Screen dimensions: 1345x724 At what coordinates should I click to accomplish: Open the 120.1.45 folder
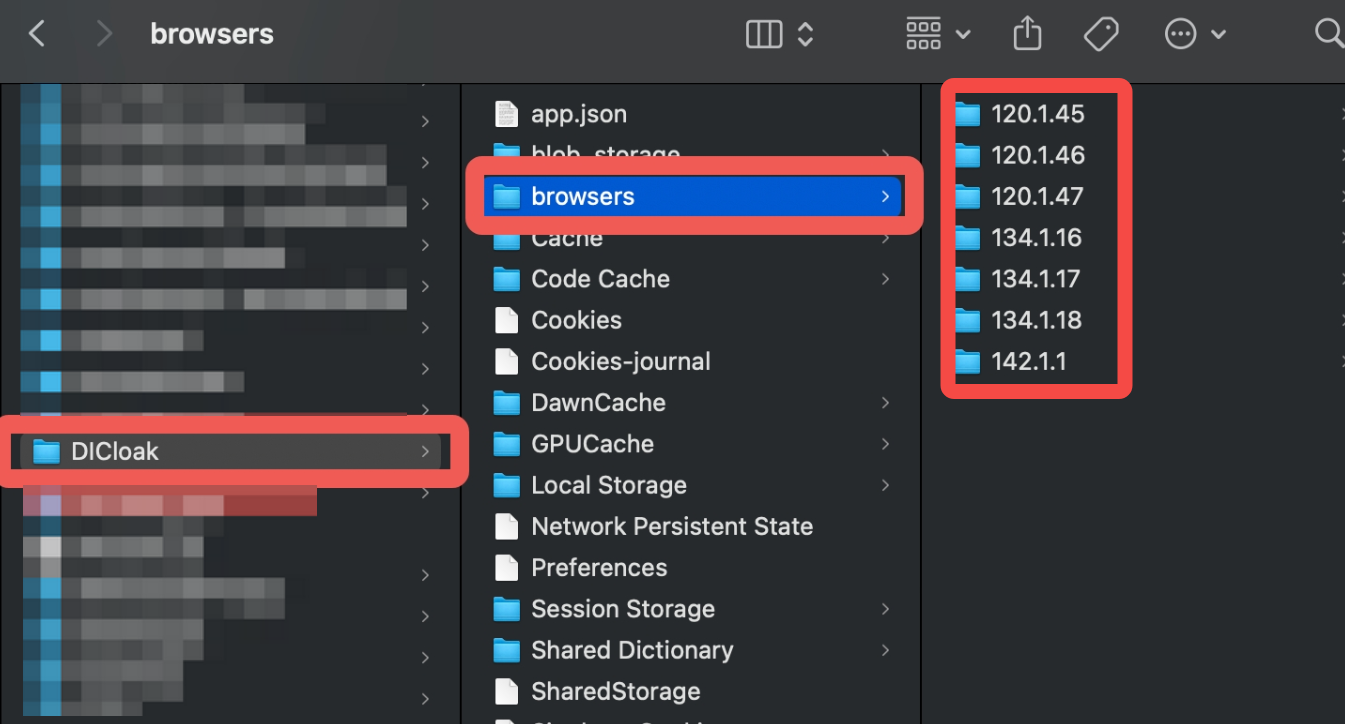click(1037, 114)
